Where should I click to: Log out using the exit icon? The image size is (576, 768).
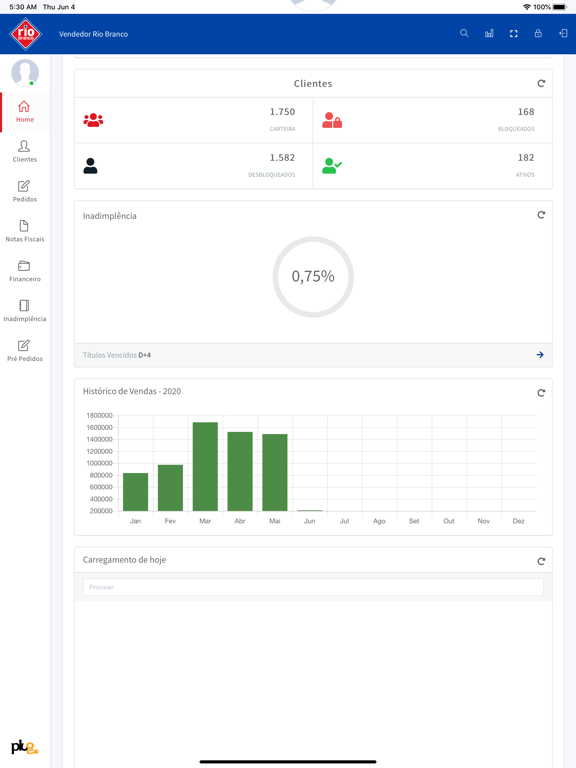coord(563,33)
